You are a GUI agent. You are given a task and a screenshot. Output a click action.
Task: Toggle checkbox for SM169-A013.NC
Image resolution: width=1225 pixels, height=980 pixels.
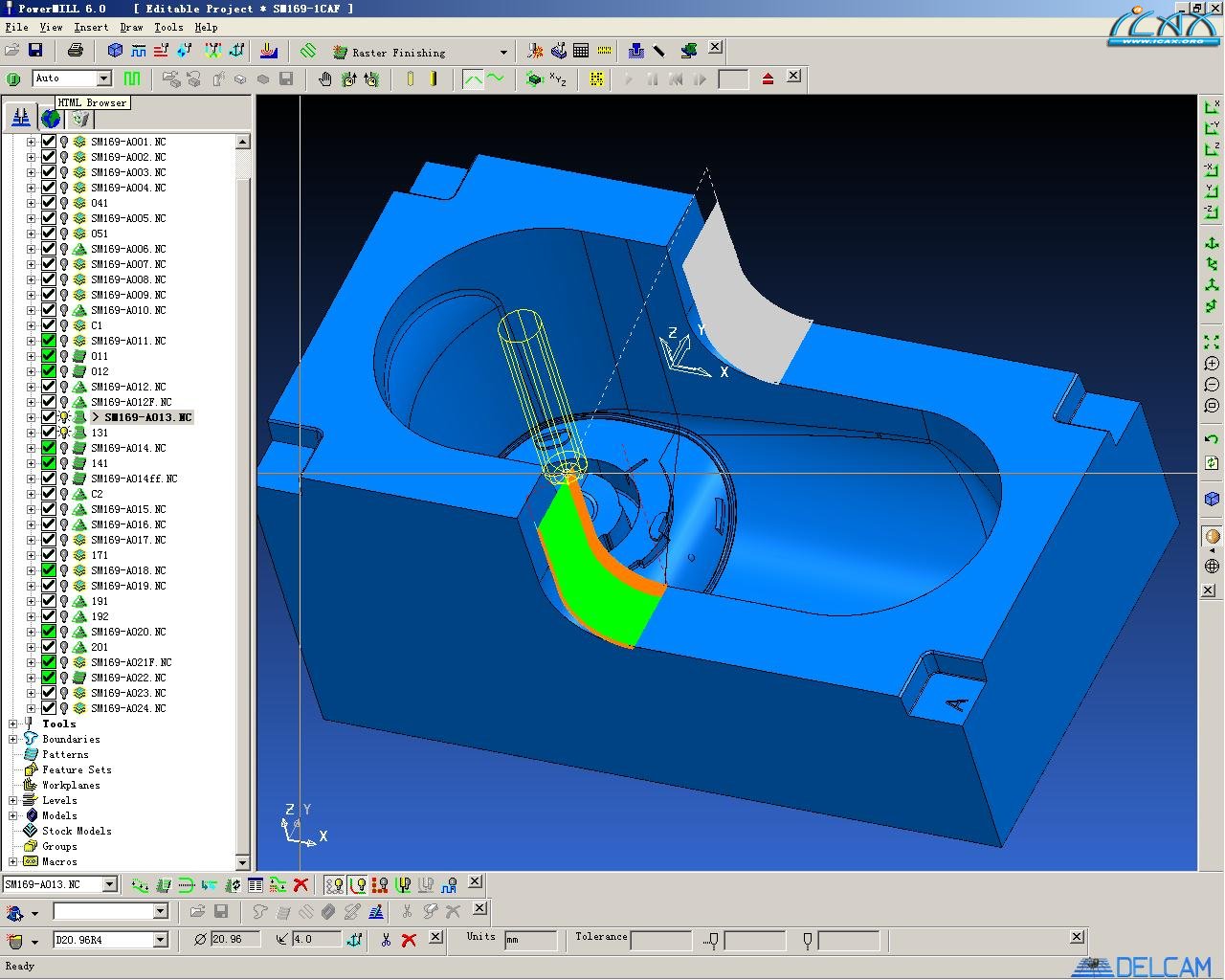tap(48, 417)
